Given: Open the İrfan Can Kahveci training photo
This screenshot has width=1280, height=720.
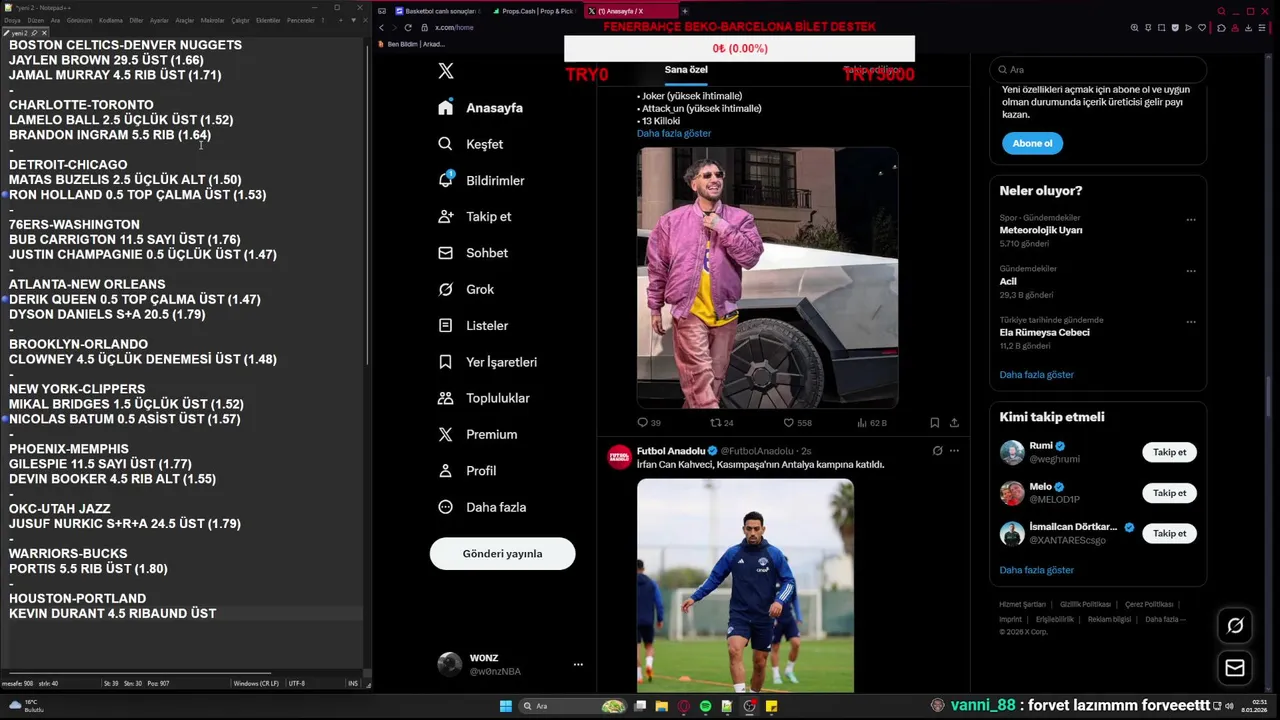Looking at the screenshot, I should click(745, 585).
